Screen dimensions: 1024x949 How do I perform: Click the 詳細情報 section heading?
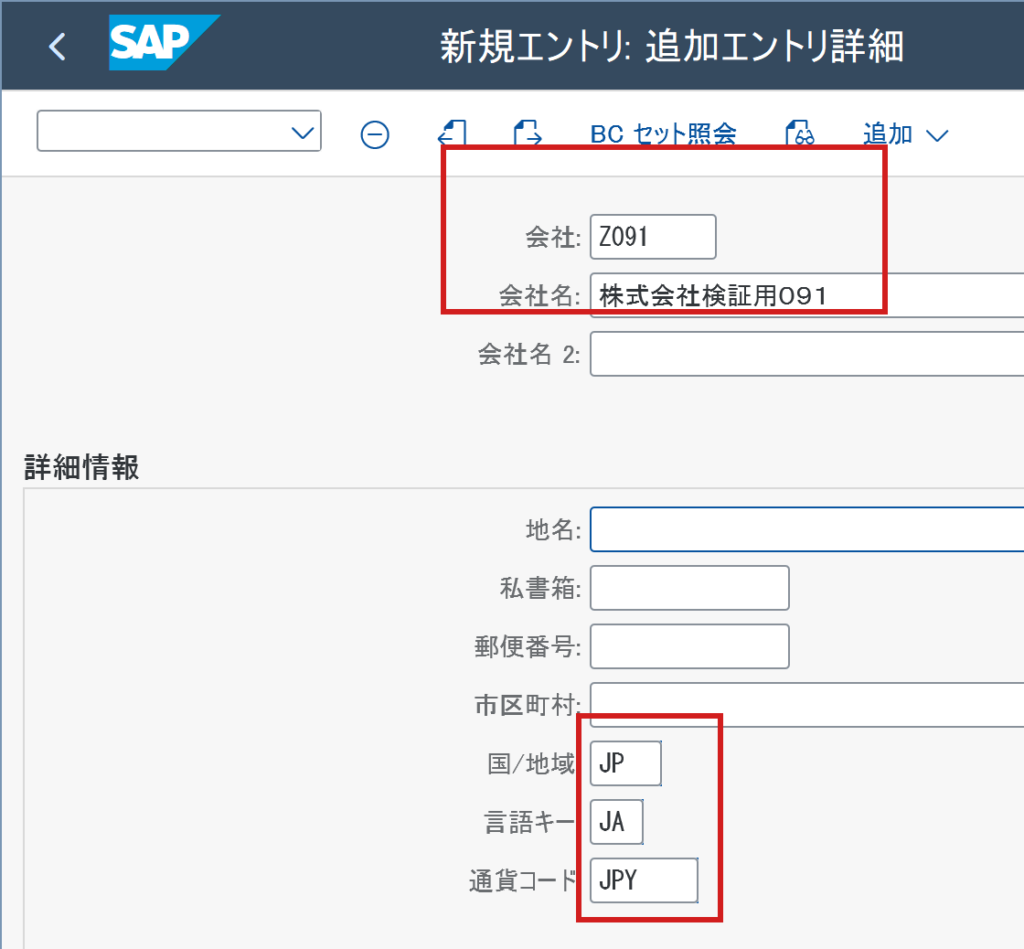click(82, 468)
